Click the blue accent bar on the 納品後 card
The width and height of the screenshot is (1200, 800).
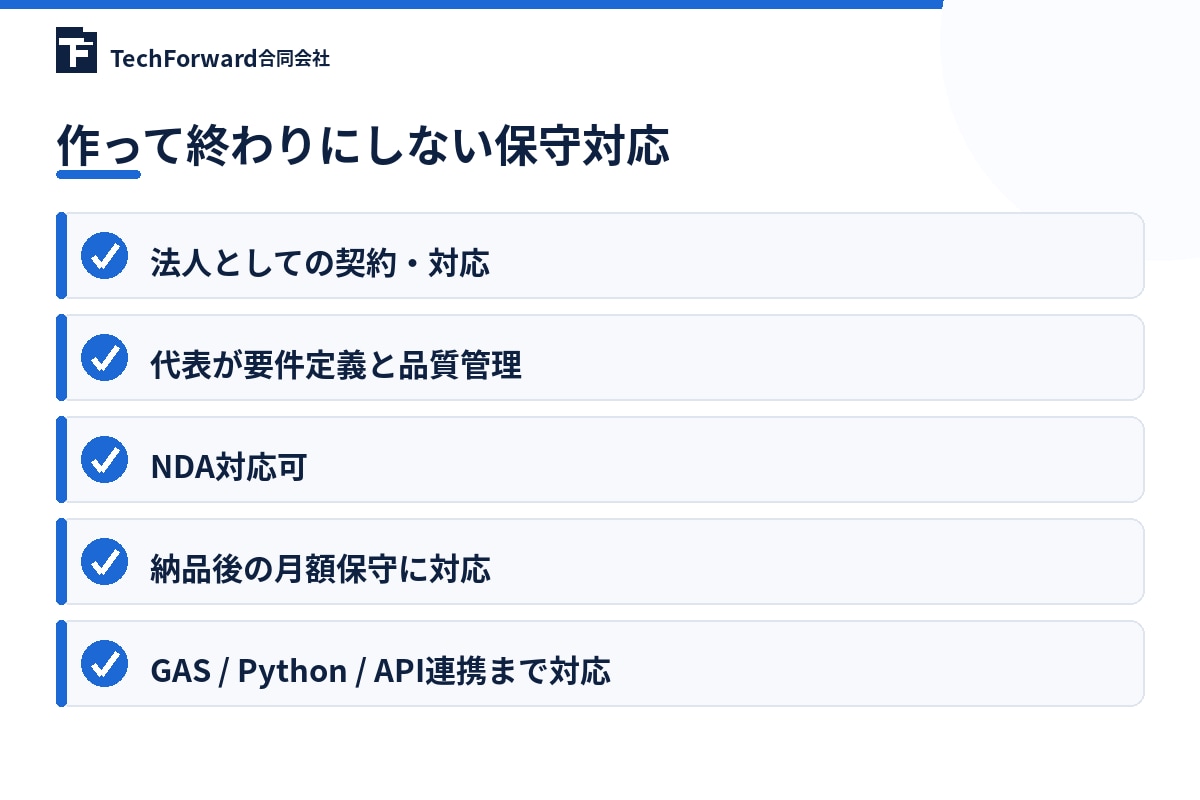tap(61, 561)
